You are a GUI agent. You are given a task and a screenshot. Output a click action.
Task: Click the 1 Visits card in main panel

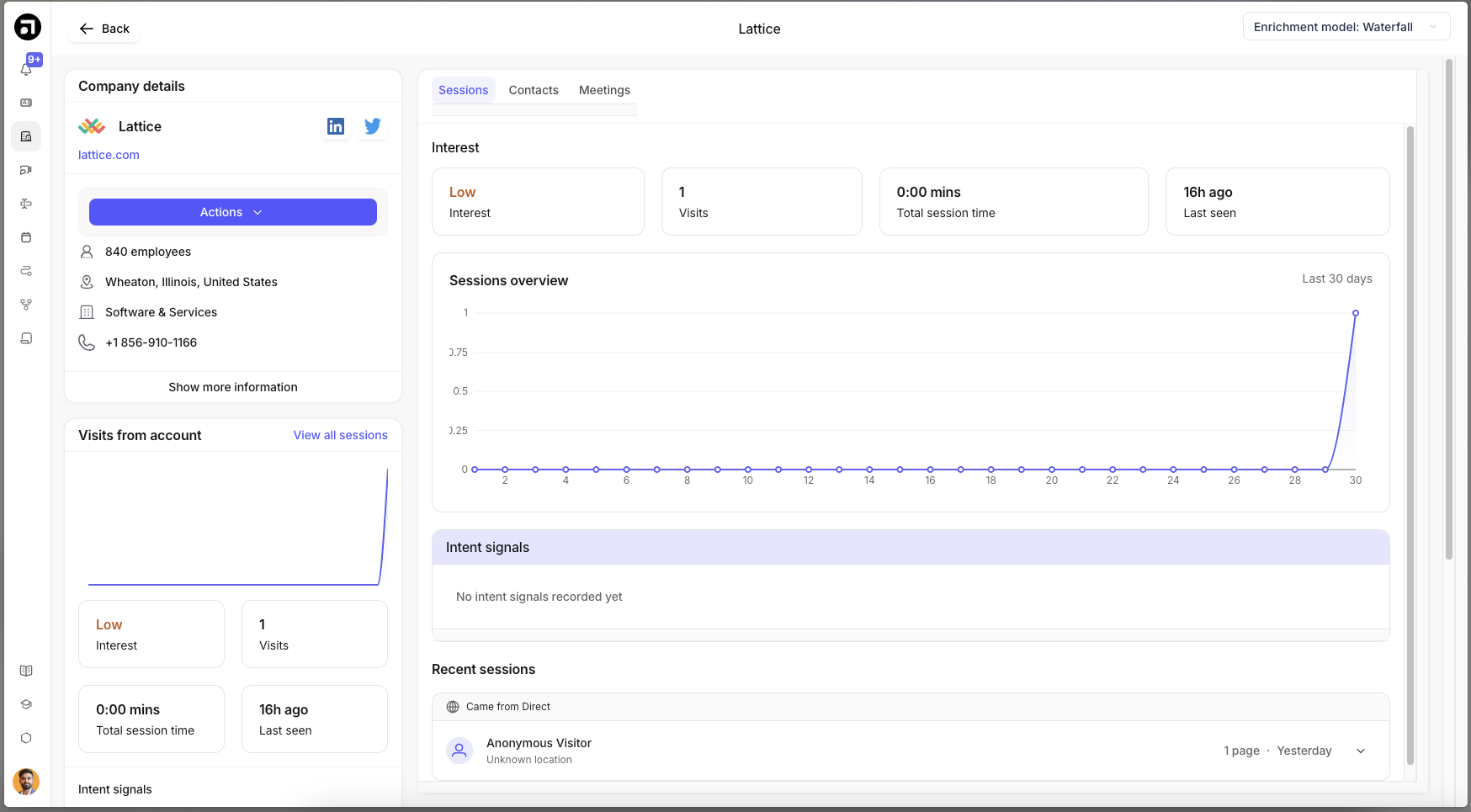(x=762, y=202)
